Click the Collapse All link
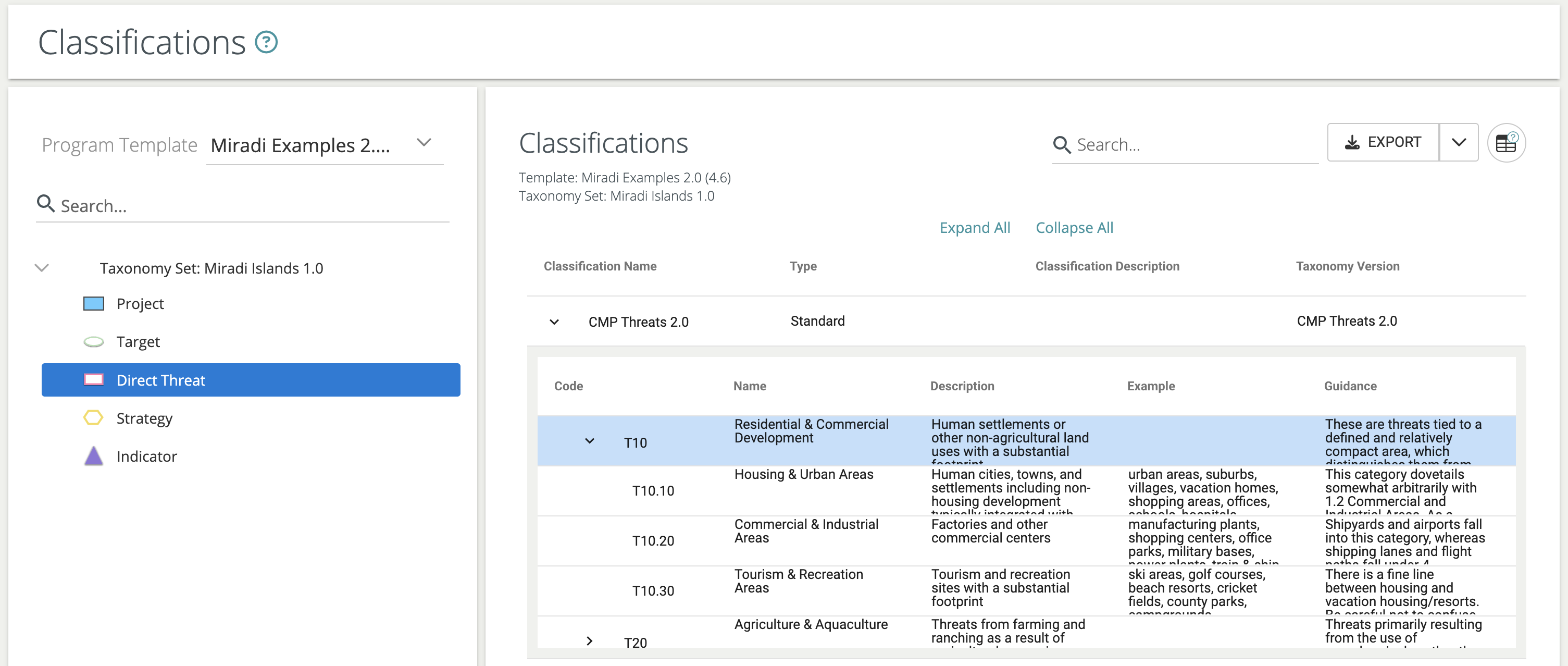 point(1074,228)
